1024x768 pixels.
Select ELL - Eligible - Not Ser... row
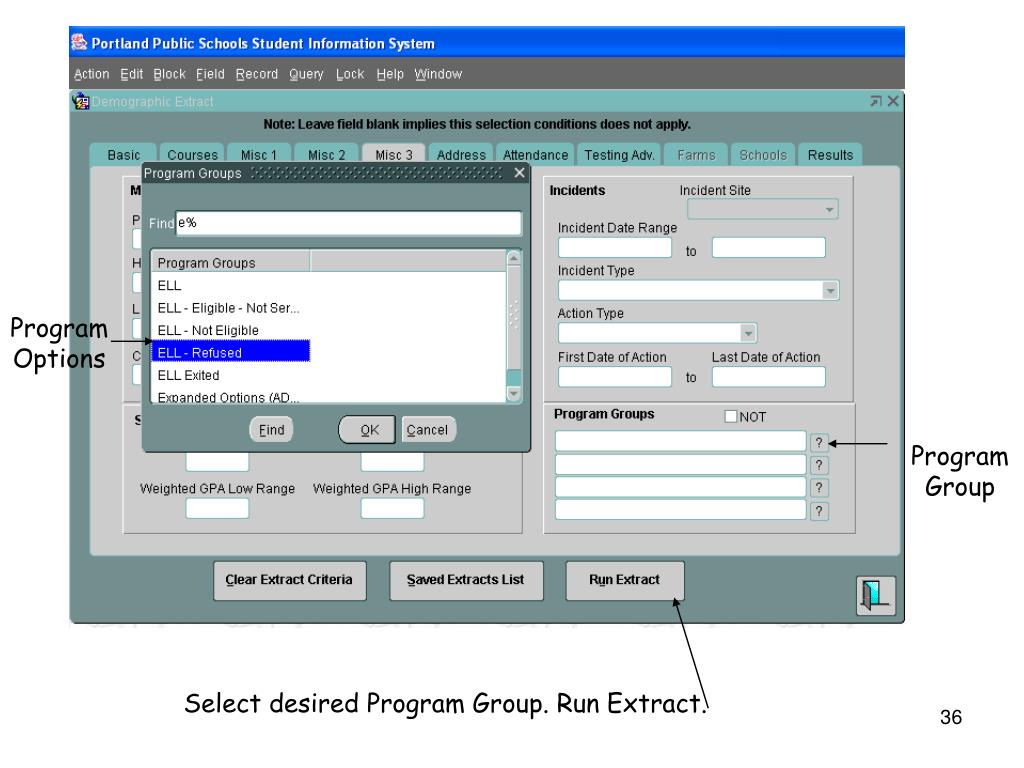(x=231, y=308)
